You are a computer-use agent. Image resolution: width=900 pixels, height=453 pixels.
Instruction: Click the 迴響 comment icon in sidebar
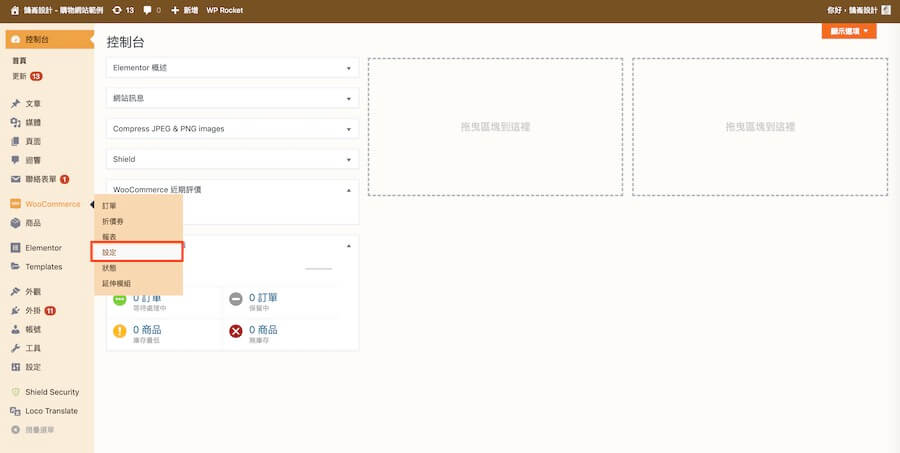click(15, 160)
